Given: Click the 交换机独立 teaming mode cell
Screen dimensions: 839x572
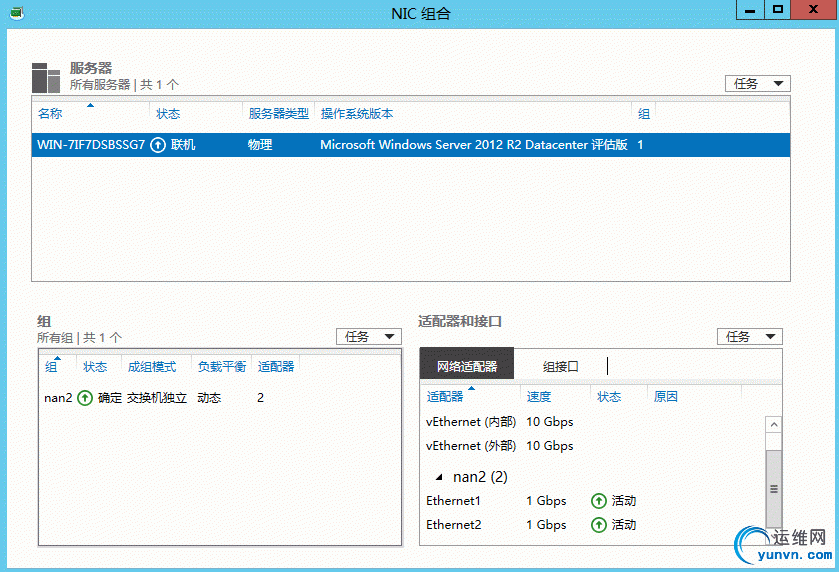Looking at the screenshot, I should [157, 398].
